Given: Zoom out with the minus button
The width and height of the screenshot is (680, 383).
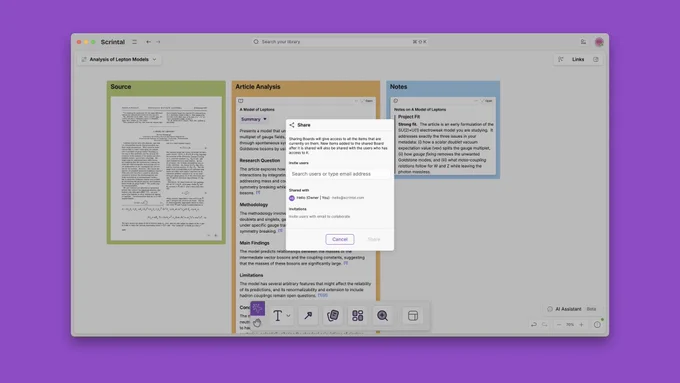Looking at the screenshot, I should [559, 324].
